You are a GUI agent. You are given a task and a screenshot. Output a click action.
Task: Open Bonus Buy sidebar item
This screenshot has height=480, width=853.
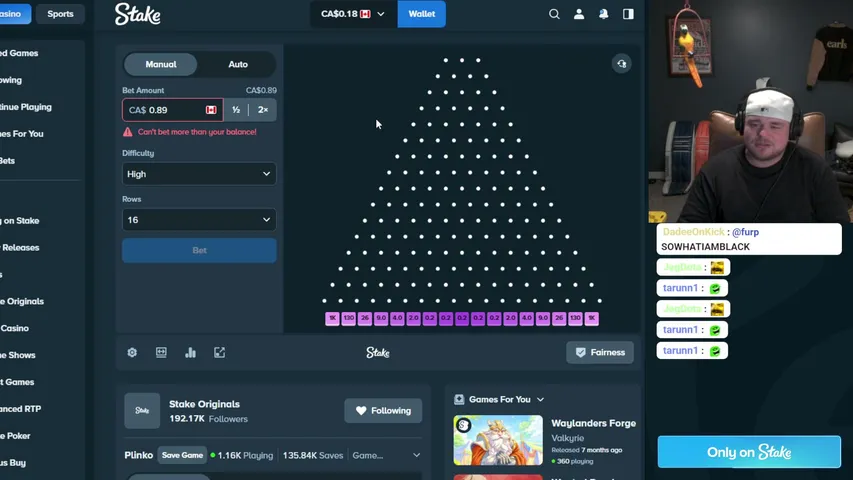pos(13,463)
